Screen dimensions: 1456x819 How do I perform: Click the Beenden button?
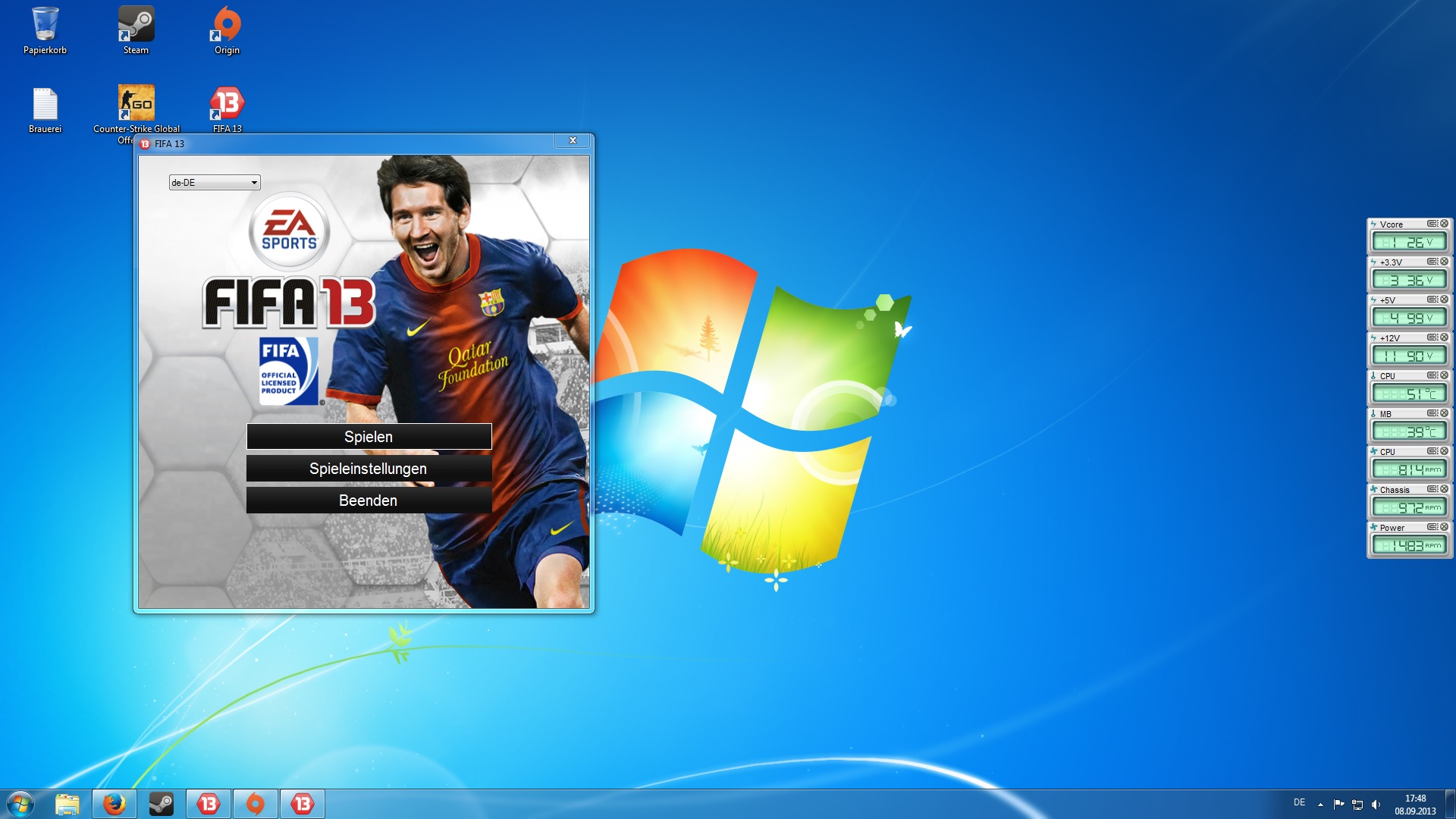pos(369,500)
